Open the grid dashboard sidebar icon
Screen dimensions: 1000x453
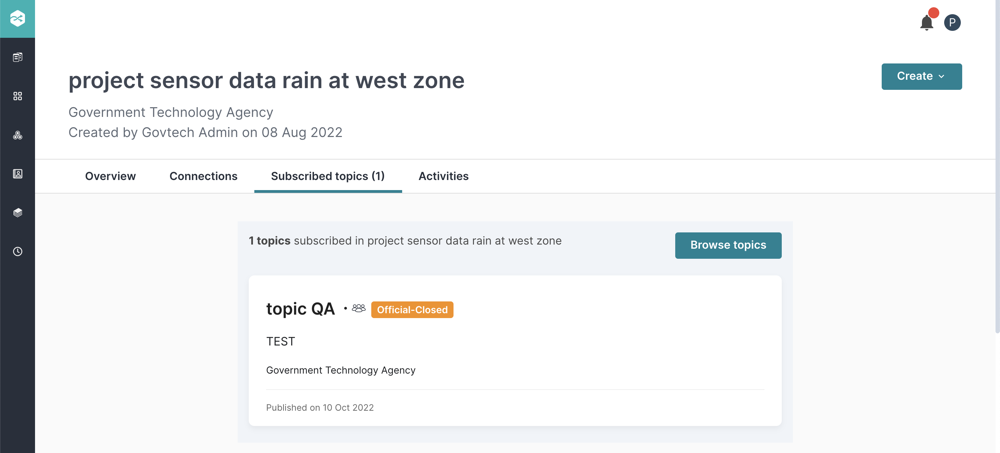pos(18,96)
